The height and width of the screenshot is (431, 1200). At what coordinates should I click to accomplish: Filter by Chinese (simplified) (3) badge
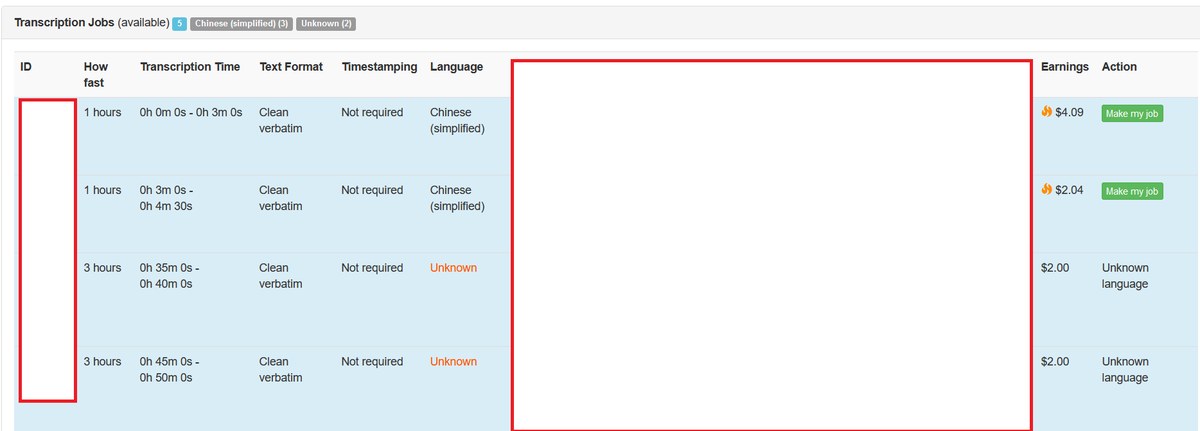click(x=242, y=23)
